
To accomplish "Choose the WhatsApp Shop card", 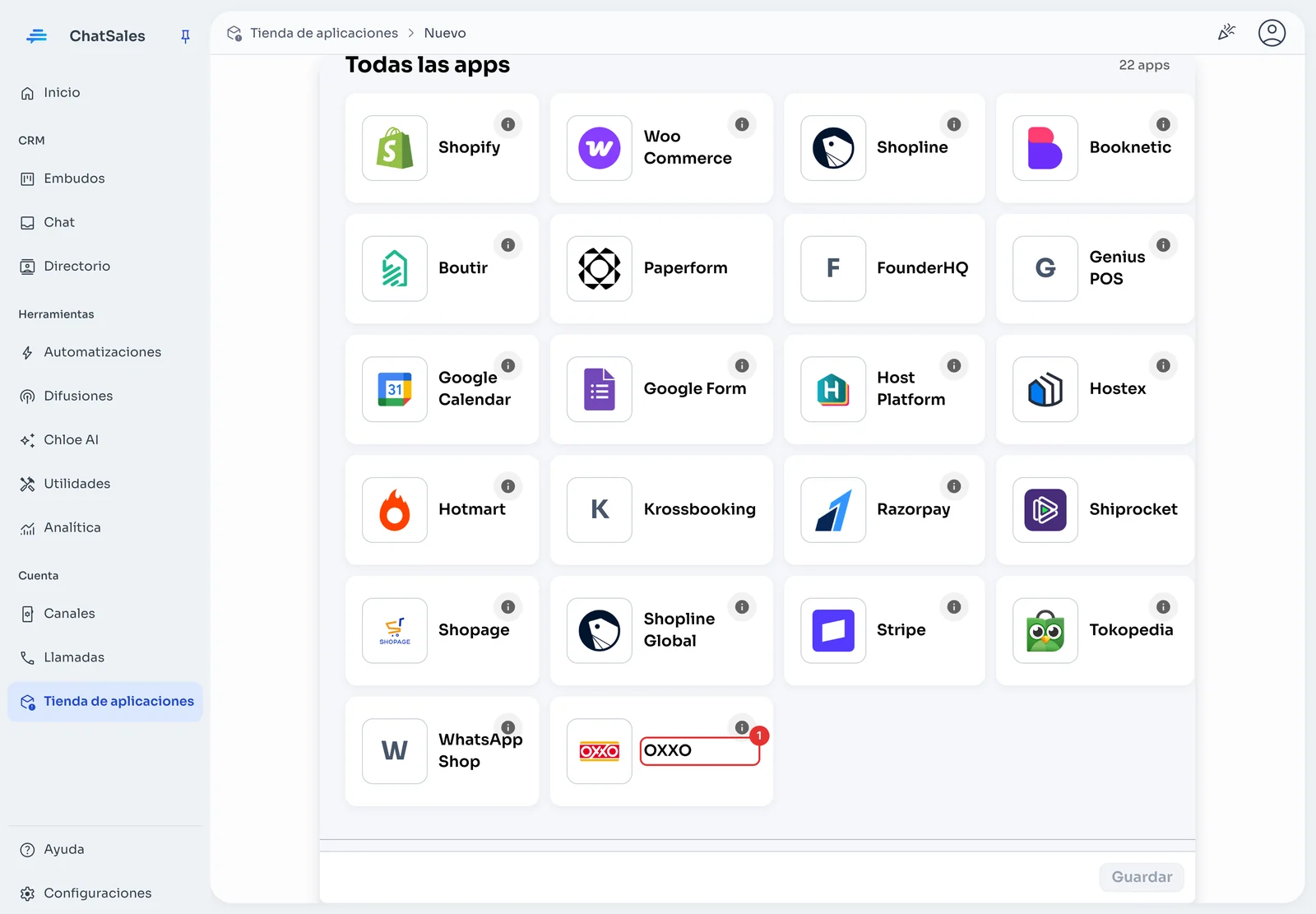I will pyautogui.click(x=443, y=751).
